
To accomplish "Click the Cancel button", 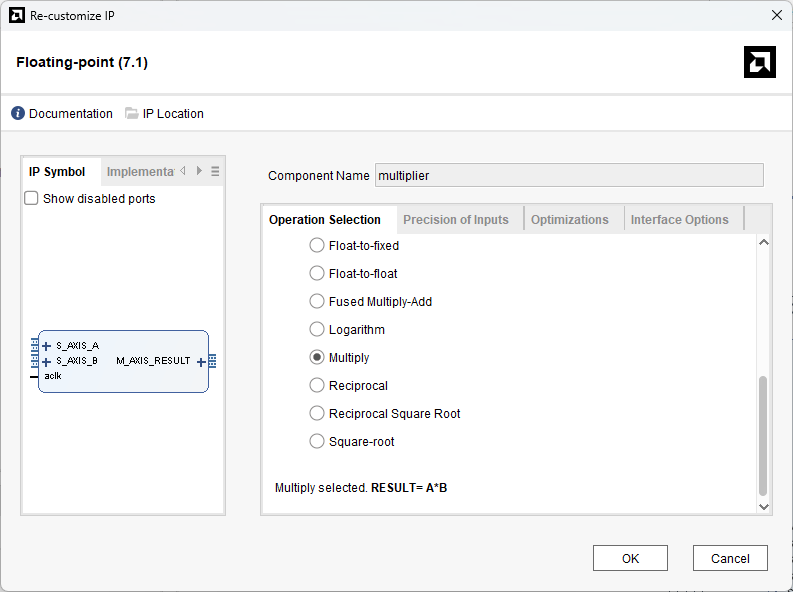I will click(730, 558).
